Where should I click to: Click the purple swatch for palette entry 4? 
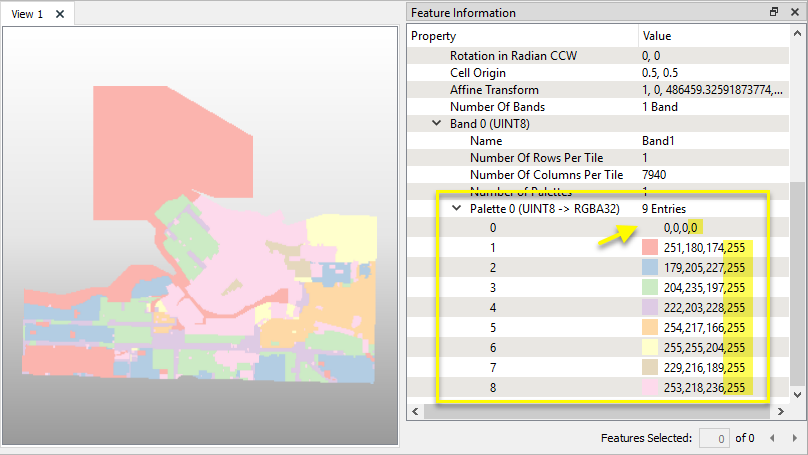(650, 308)
